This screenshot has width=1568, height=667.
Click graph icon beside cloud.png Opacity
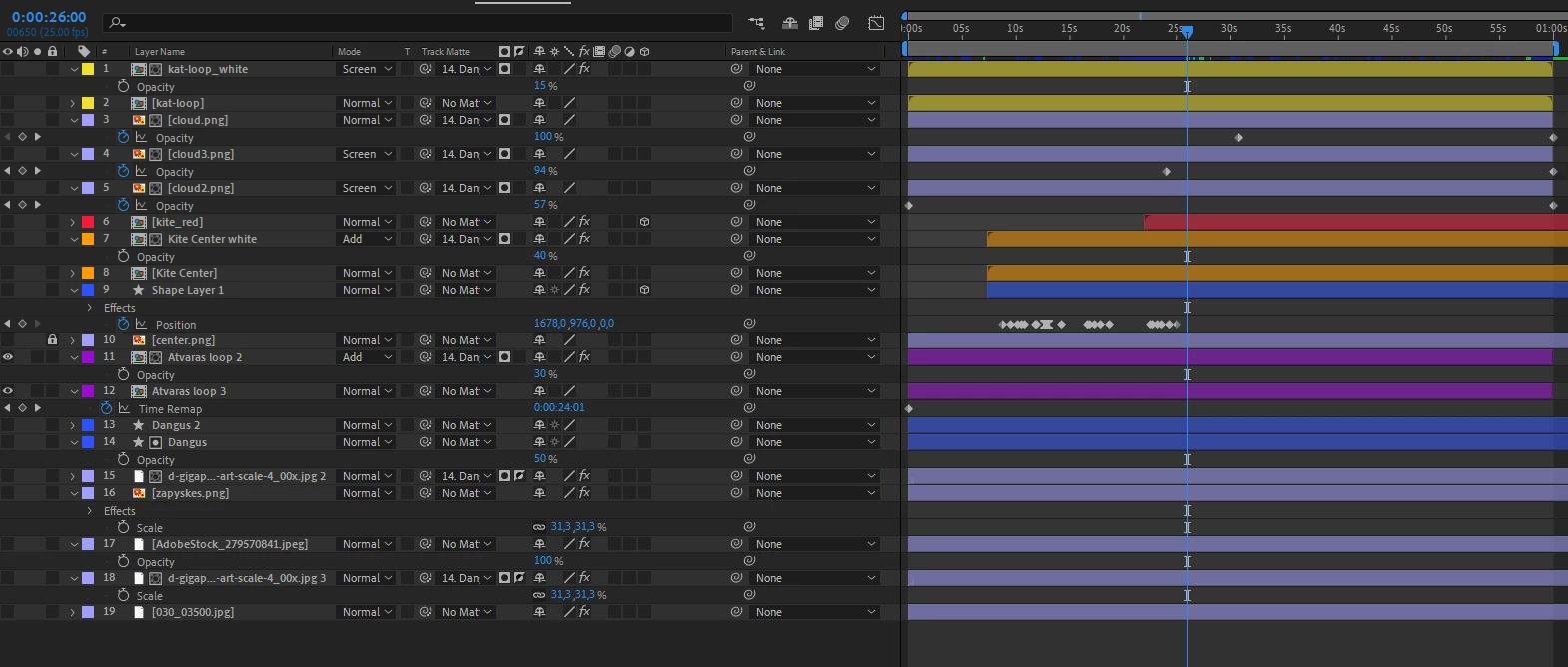pyautogui.click(x=141, y=137)
